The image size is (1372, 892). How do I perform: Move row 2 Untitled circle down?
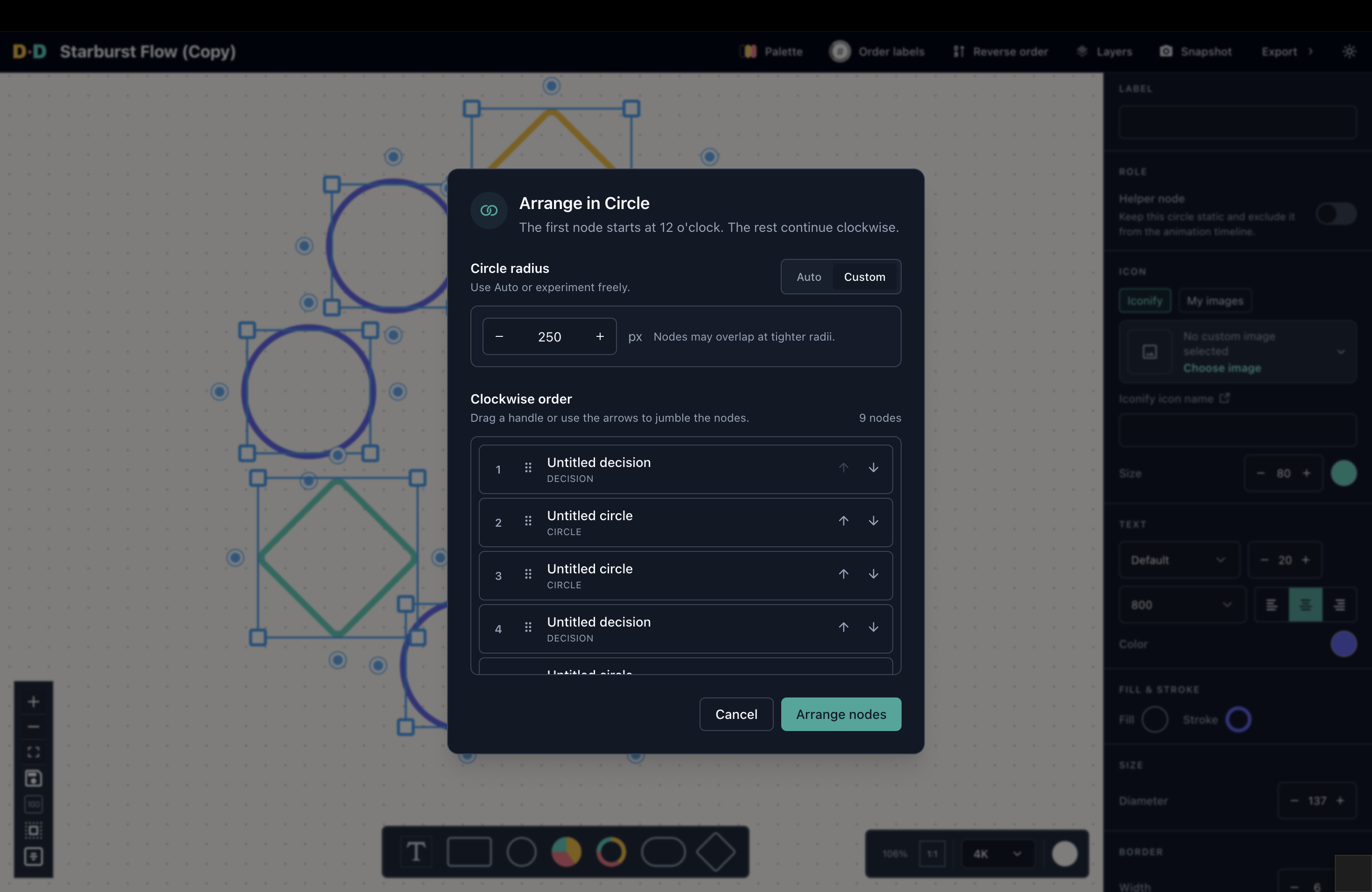coord(873,521)
